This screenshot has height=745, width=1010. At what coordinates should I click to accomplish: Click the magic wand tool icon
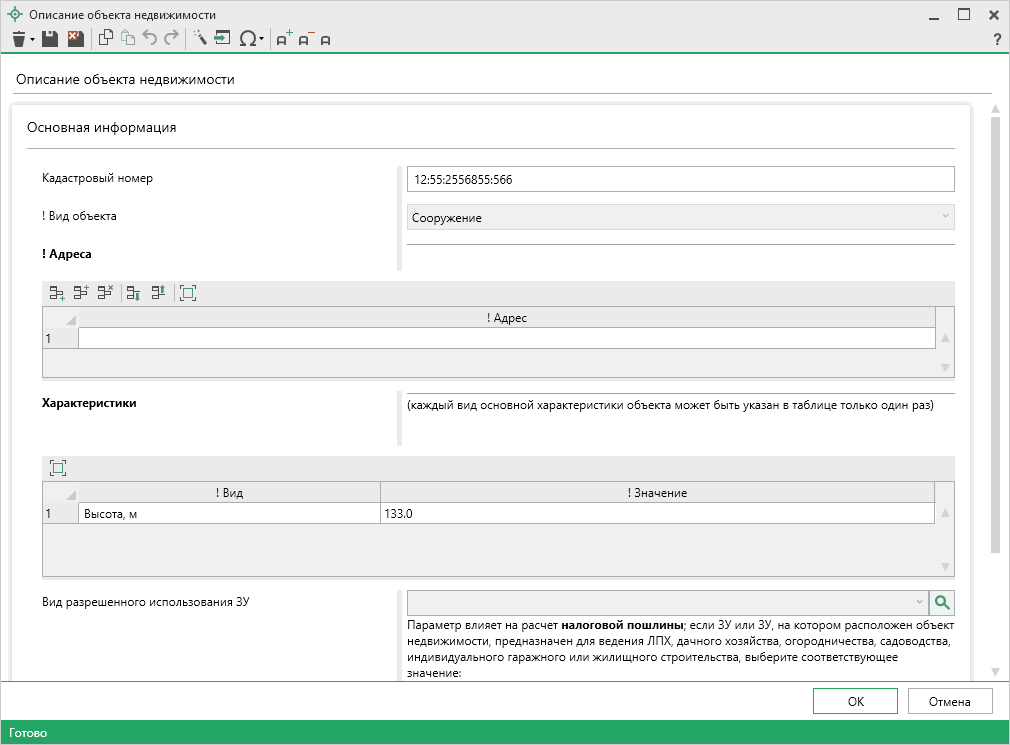(199, 39)
